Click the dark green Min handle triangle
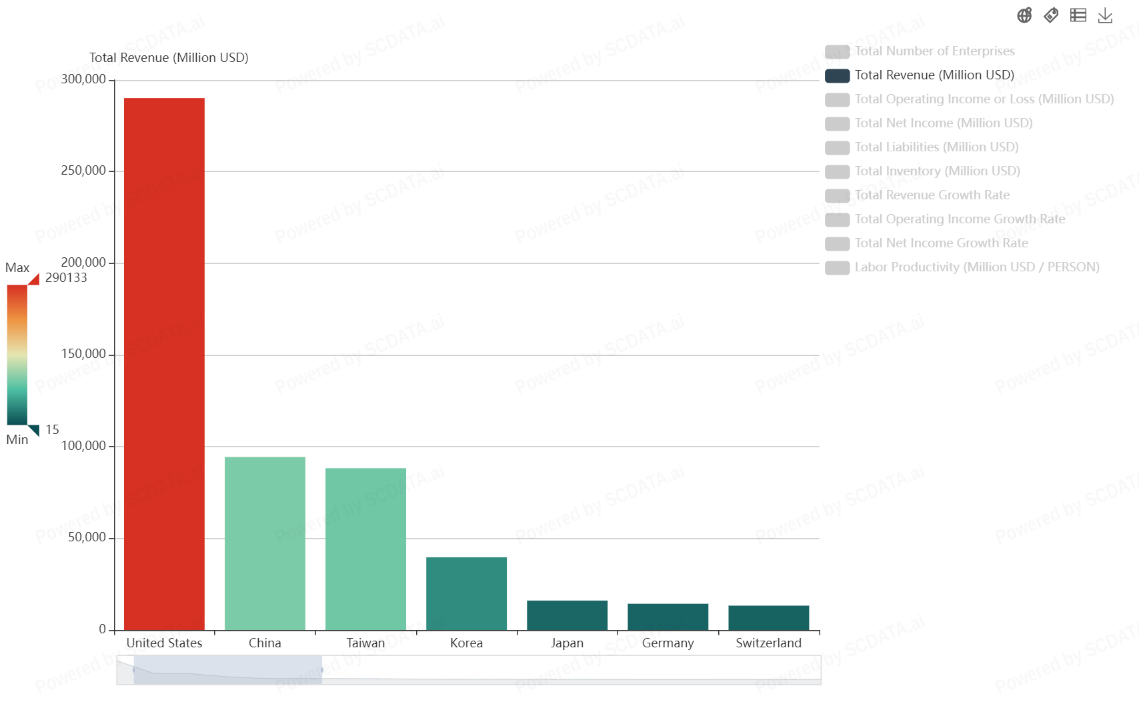This screenshot has height=710, width=1139. click(33, 430)
